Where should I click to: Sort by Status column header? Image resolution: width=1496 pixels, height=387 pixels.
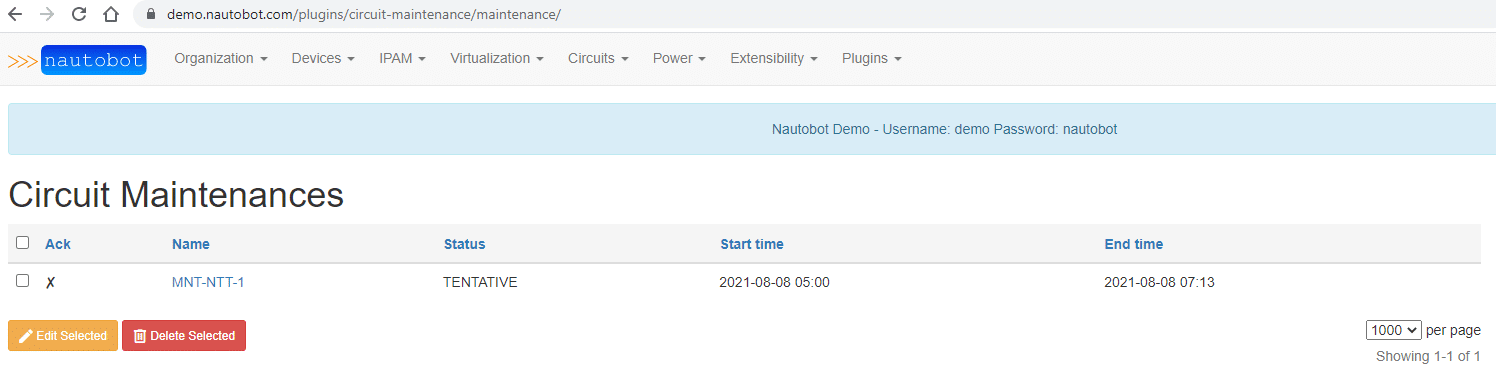click(464, 245)
